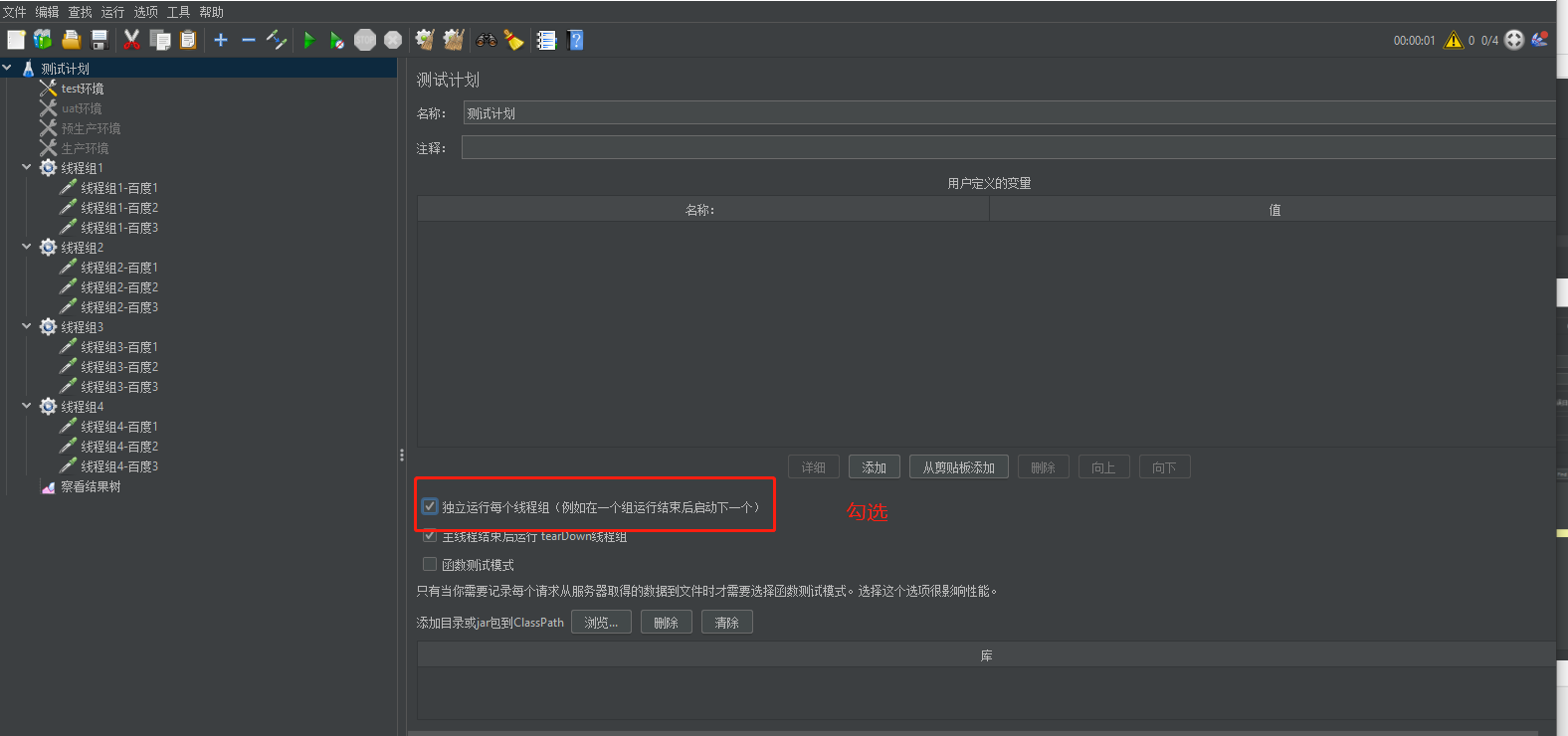Click the Paste clipboard icon
This screenshot has width=1568, height=736.
[188, 40]
